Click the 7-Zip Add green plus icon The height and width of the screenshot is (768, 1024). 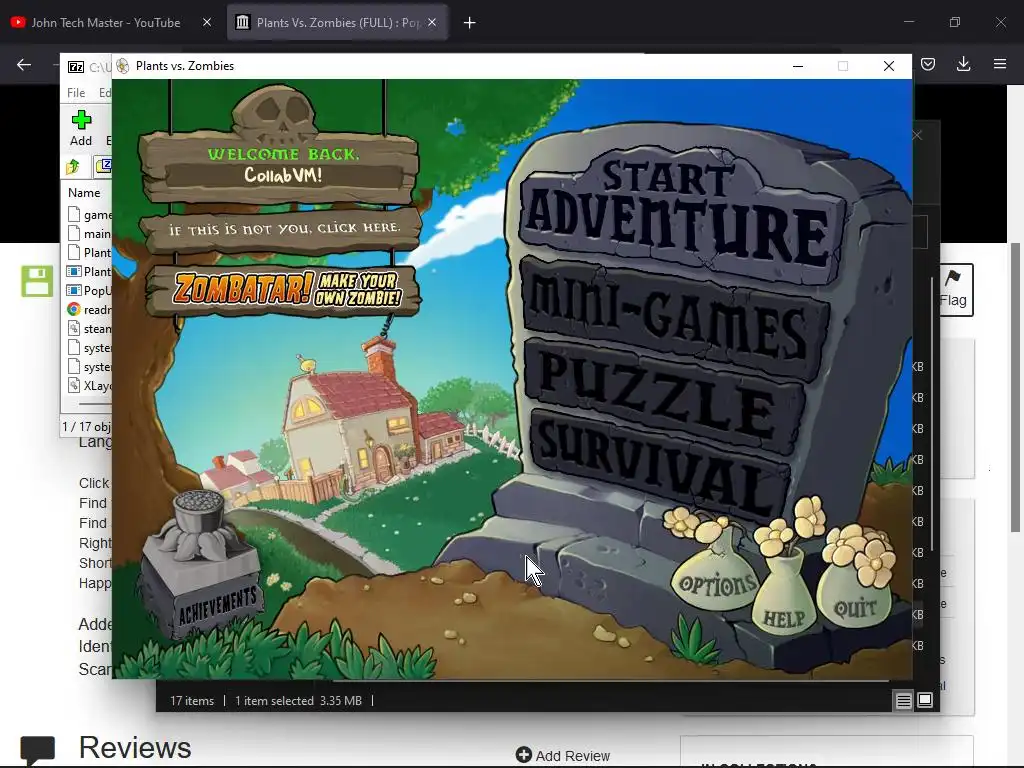[x=81, y=120]
